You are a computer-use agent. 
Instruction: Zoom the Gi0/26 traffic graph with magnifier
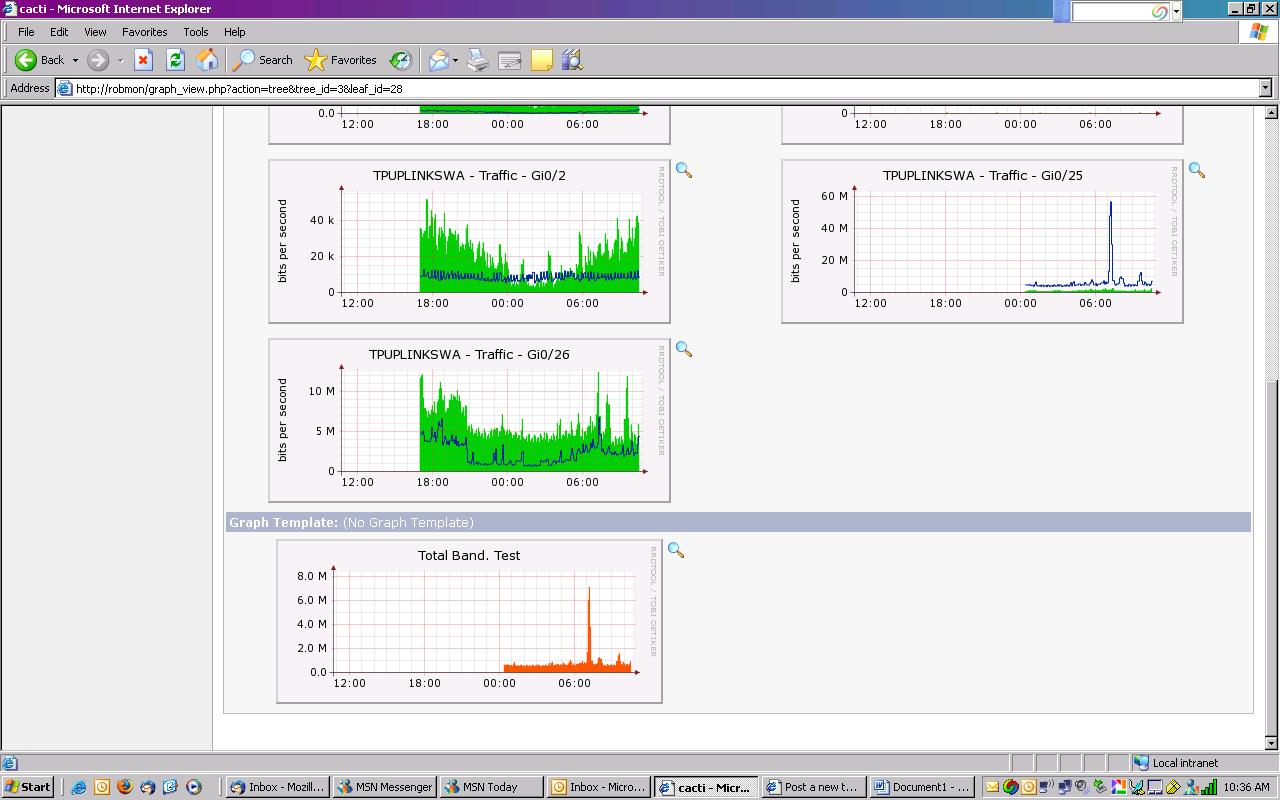(x=684, y=350)
